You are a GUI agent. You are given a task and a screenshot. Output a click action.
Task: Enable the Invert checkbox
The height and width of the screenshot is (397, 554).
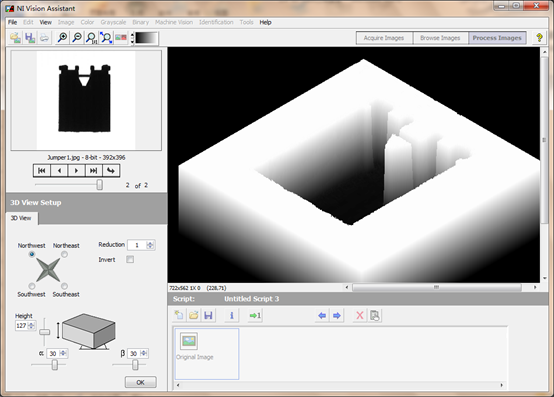[x=130, y=260]
